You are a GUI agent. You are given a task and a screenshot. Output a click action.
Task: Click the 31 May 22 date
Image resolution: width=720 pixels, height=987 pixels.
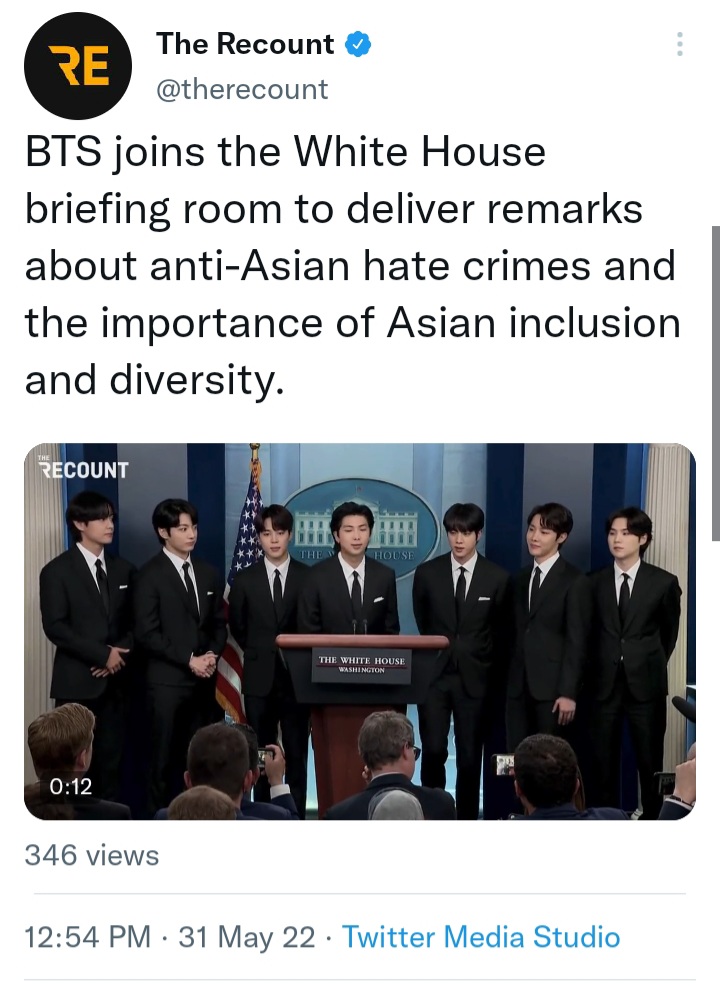pyautogui.click(x=247, y=937)
